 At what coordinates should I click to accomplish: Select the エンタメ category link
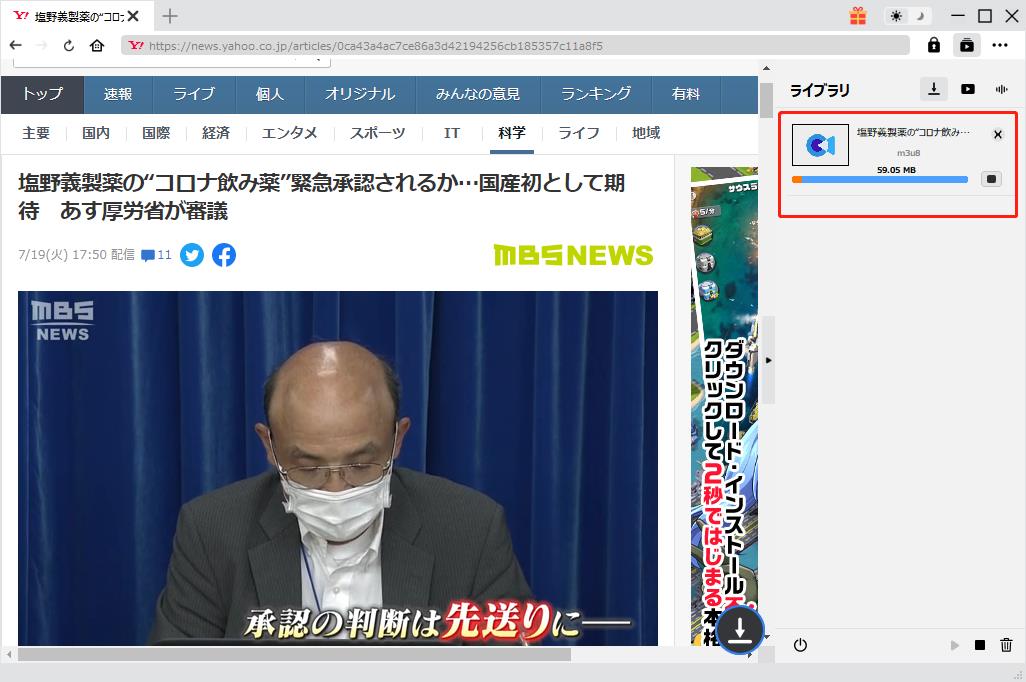pos(290,134)
